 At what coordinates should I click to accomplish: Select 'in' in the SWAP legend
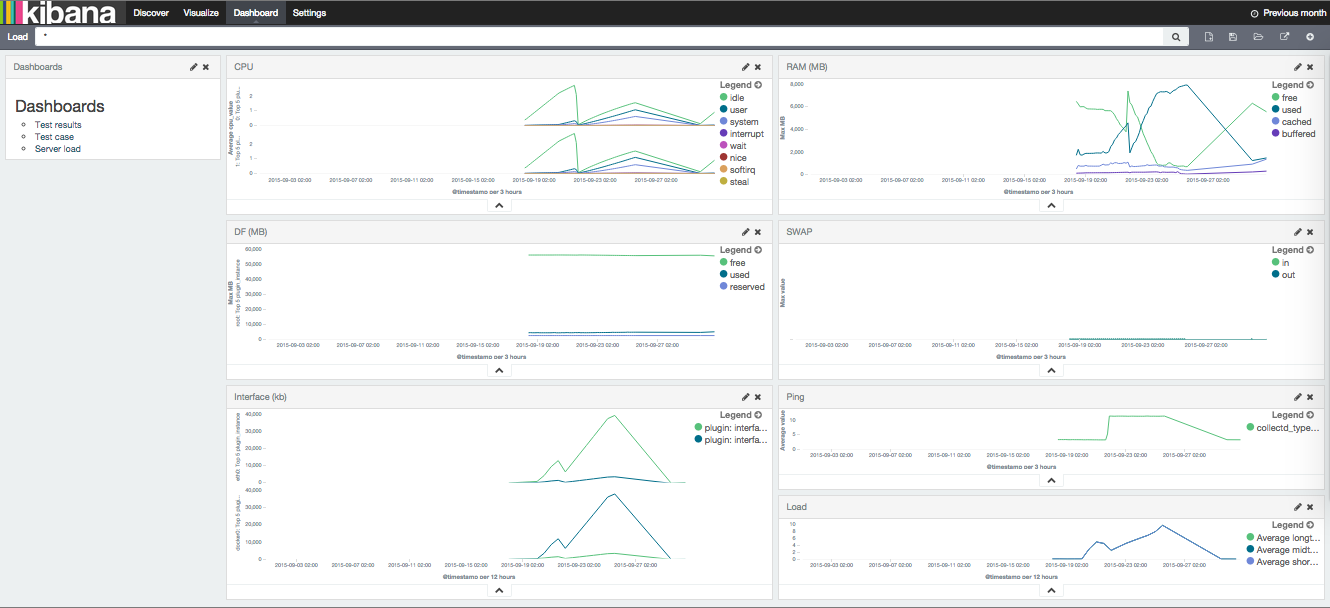pyautogui.click(x=1286, y=263)
